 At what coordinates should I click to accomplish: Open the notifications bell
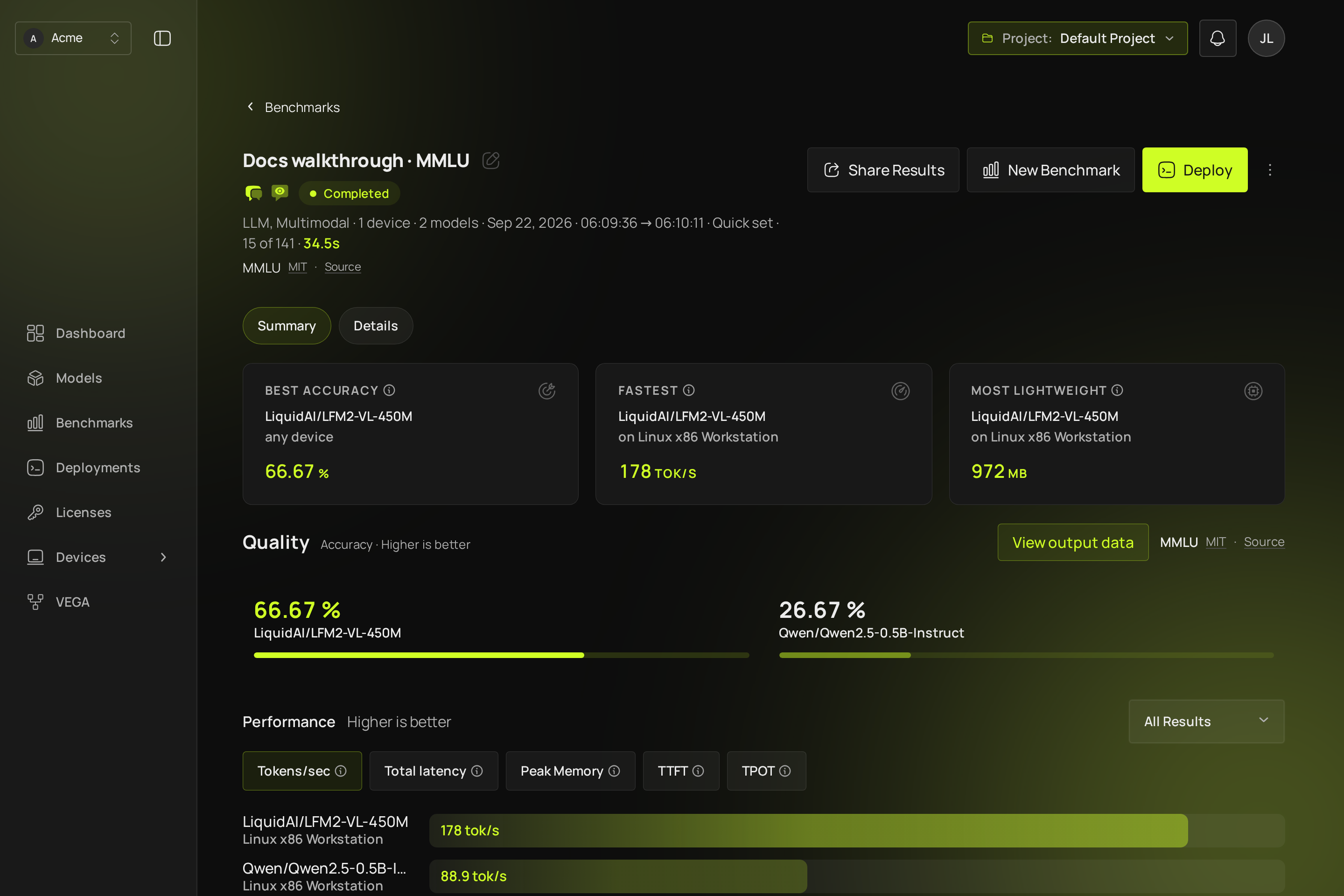pyautogui.click(x=1217, y=38)
